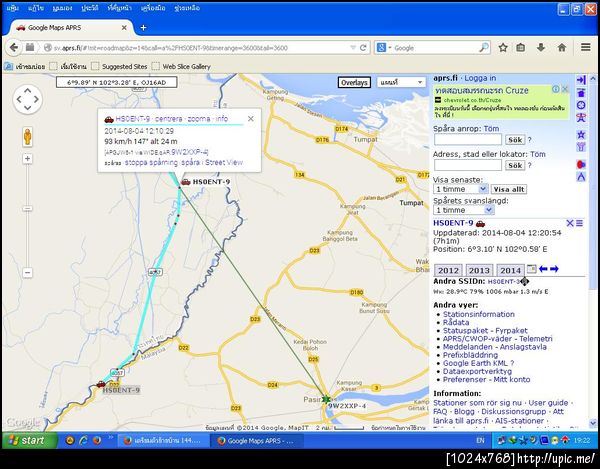This screenshot has width=600, height=469.
Task: Open the Spårets svanslängd dropdown
Action: click(x=463, y=210)
